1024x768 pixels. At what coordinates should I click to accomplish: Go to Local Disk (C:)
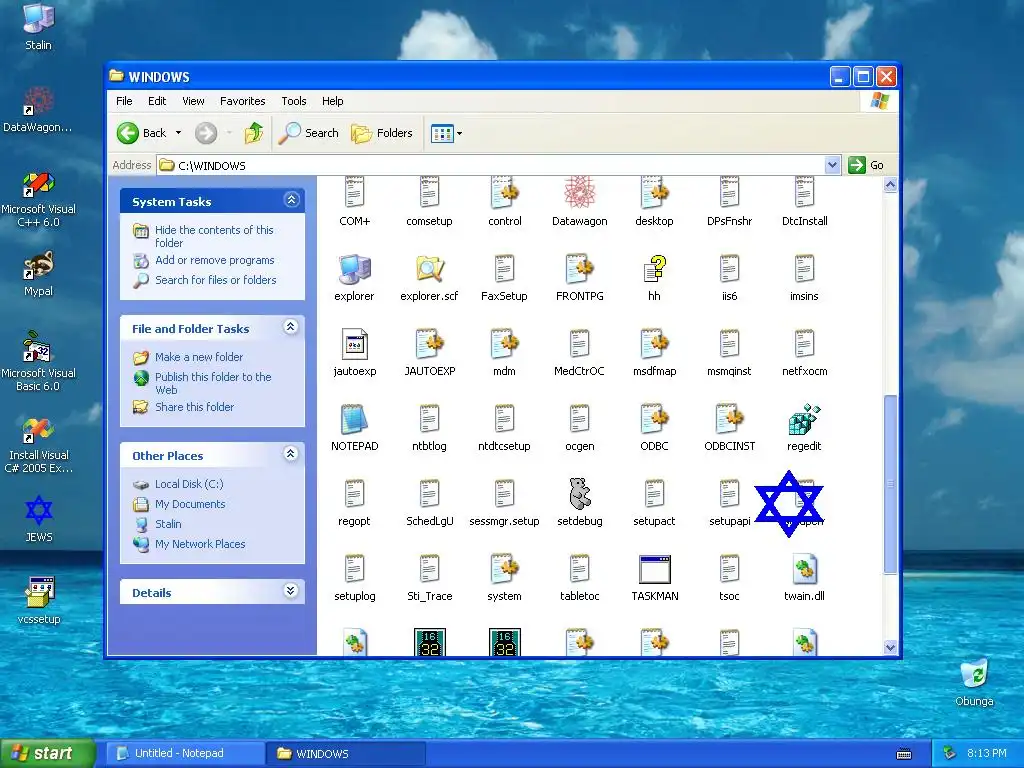(189, 484)
